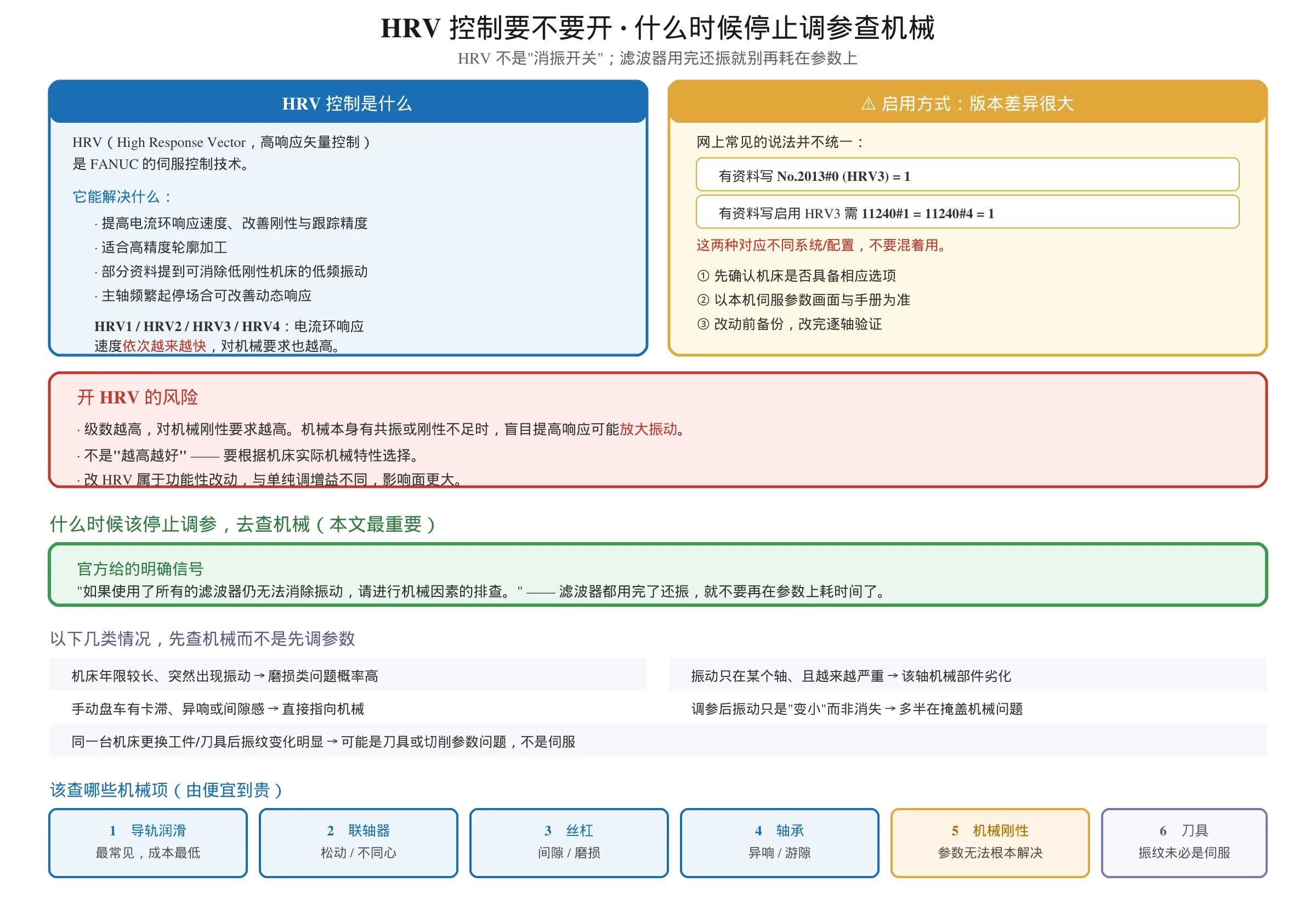Select the box '11240#1 = 11240#4 = 1'

pos(967,212)
